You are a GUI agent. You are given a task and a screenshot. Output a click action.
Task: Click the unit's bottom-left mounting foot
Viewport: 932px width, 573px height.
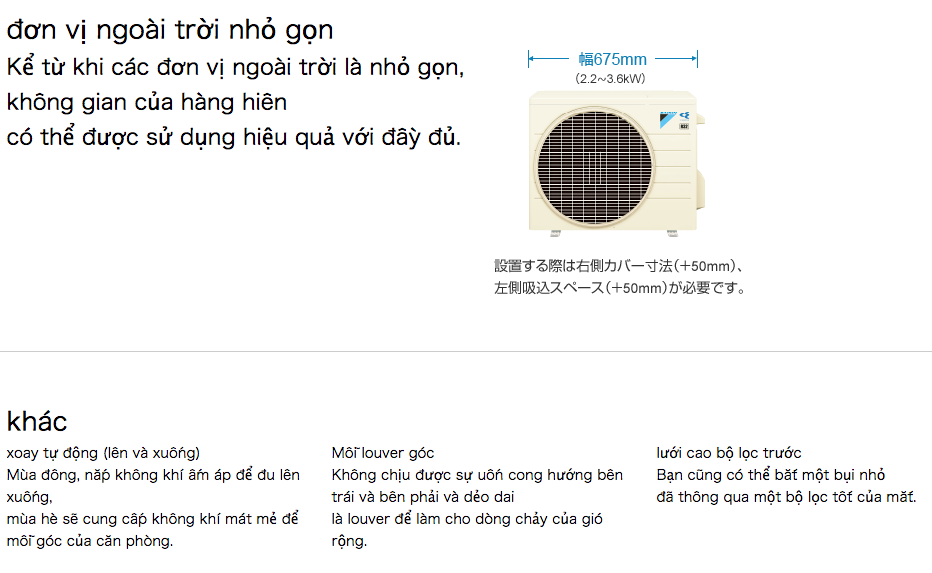tap(555, 234)
